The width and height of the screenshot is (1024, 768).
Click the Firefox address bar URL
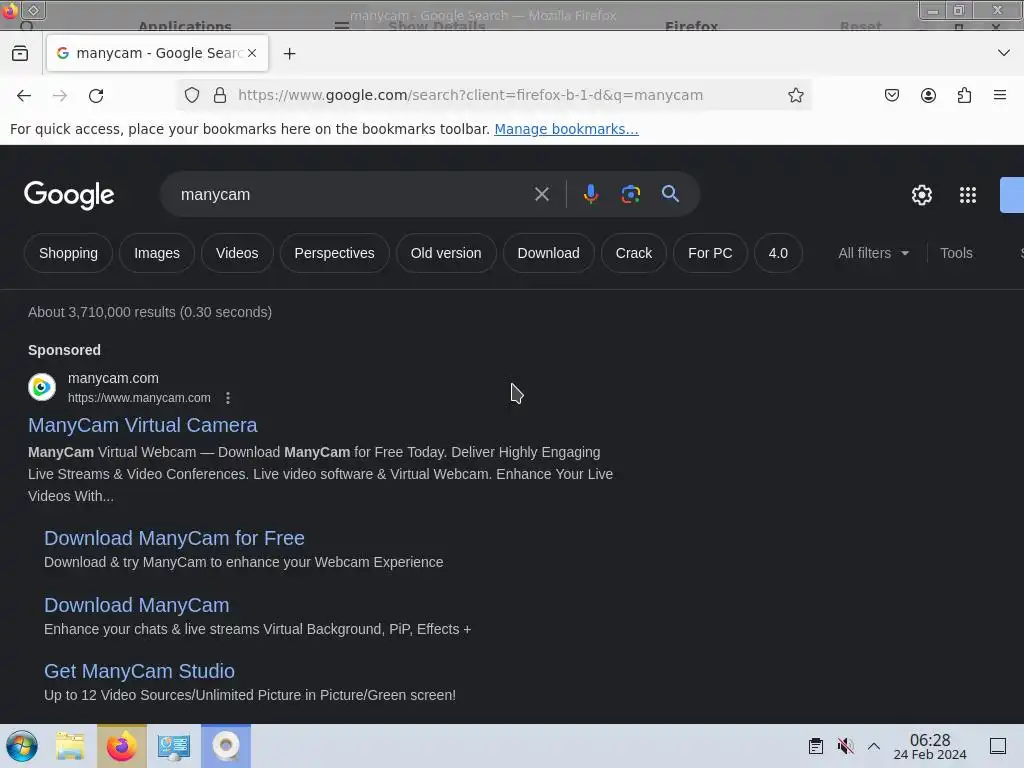pyautogui.click(x=470, y=95)
